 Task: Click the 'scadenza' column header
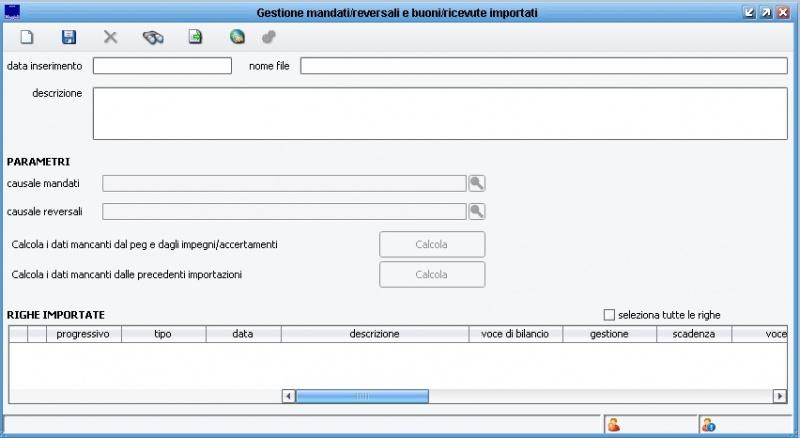[x=694, y=334]
